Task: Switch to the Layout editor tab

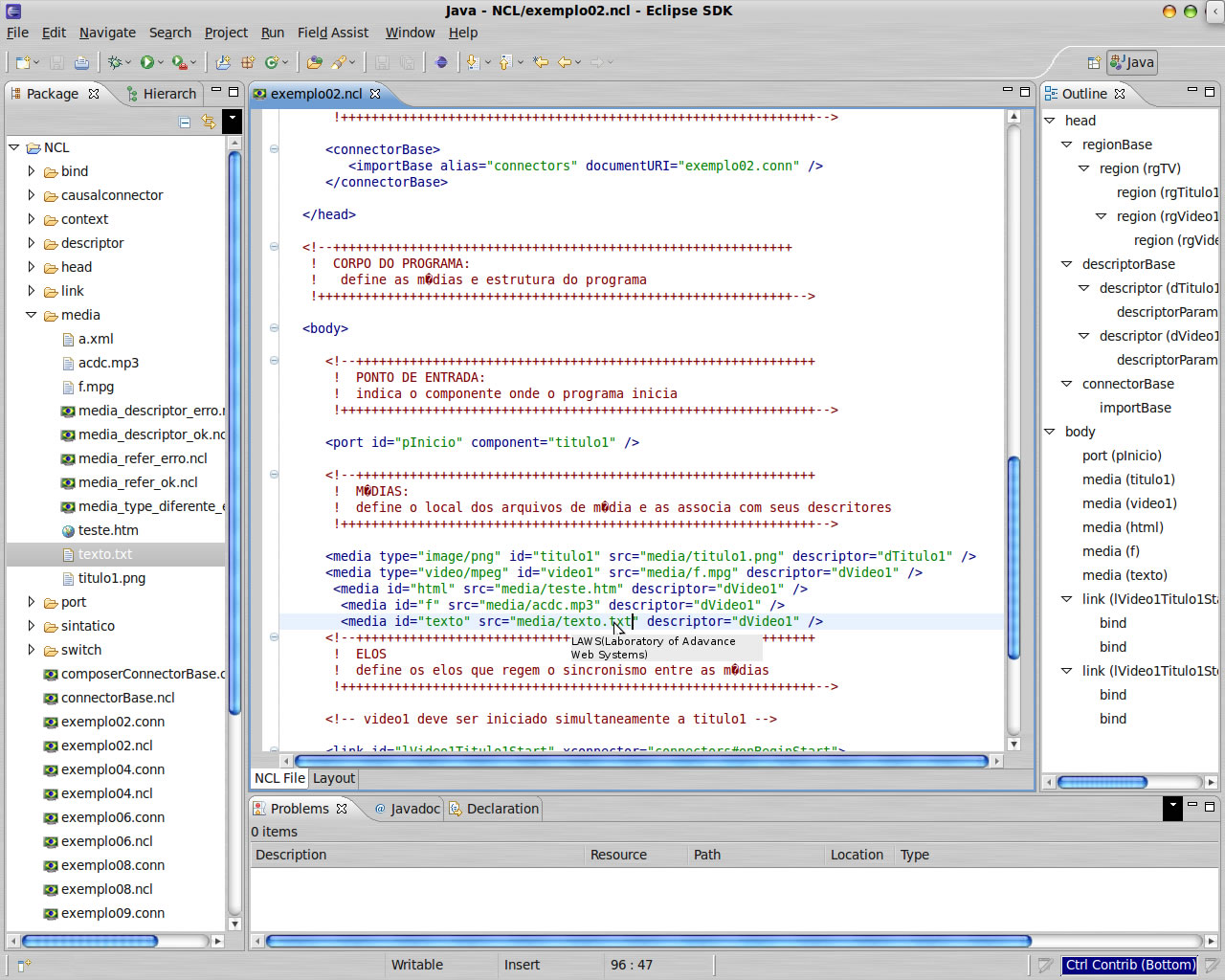Action: pyautogui.click(x=334, y=778)
